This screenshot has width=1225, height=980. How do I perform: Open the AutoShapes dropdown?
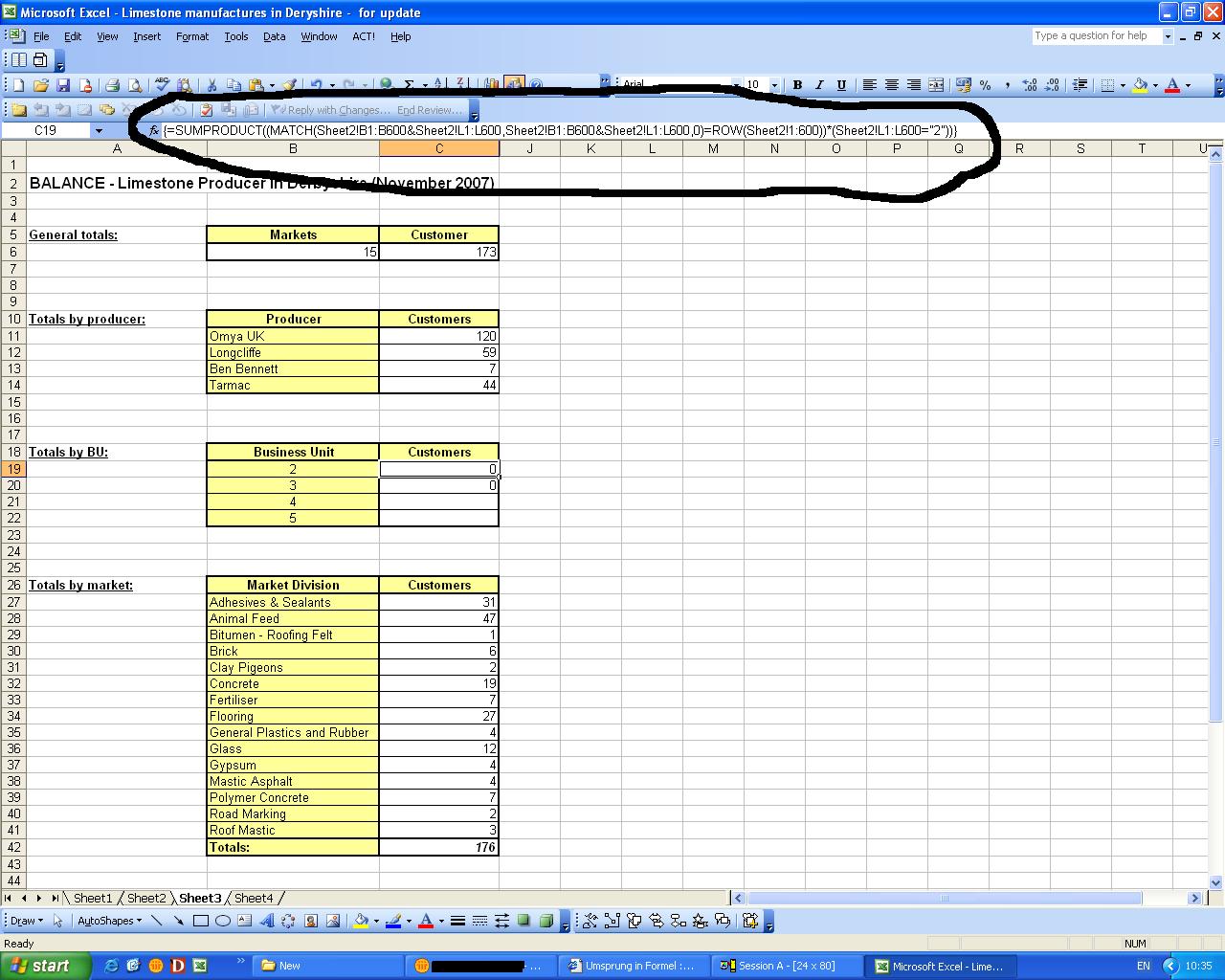coord(110,921)
